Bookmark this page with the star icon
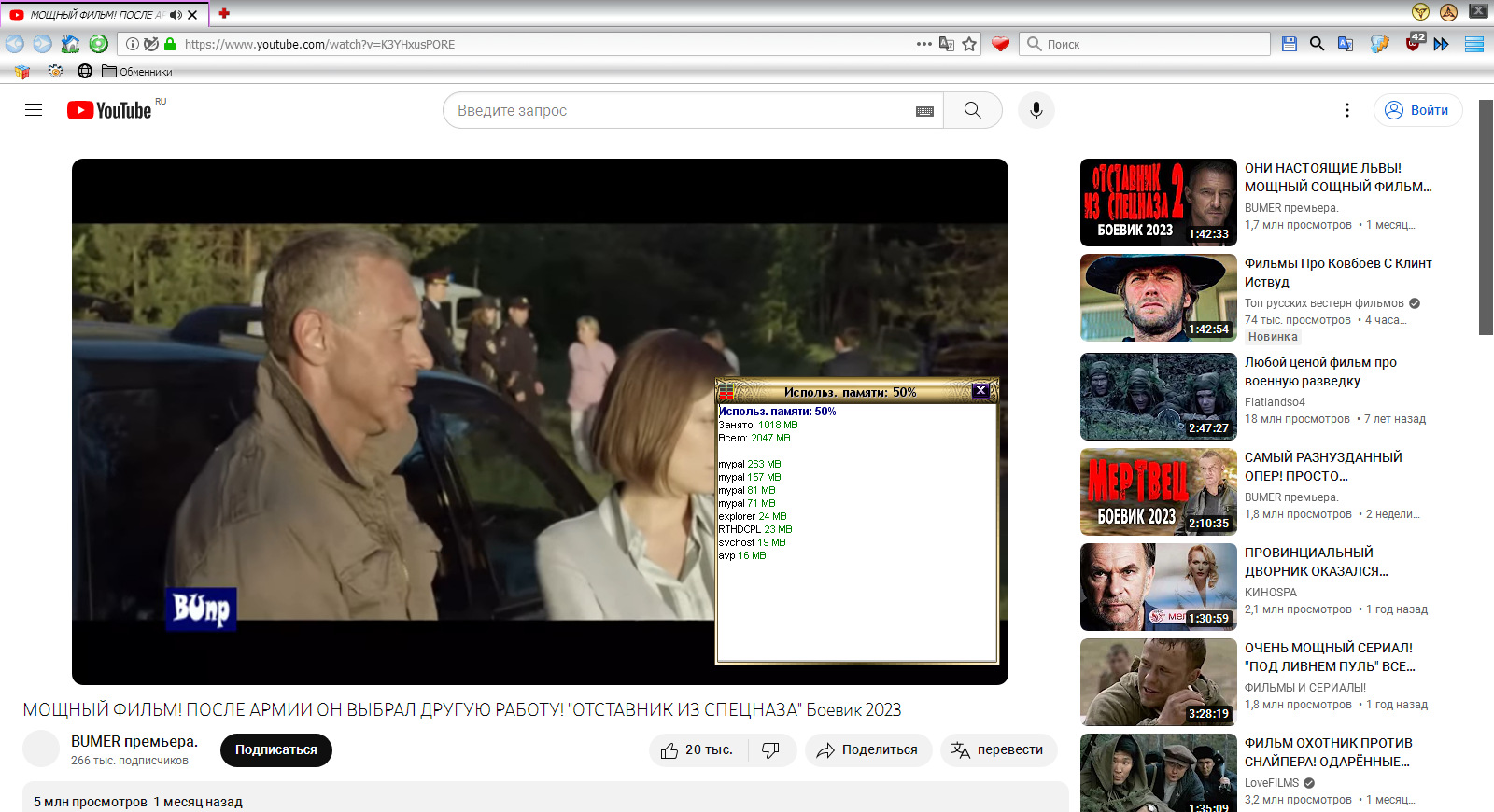The image size is (1494, 812). click(969, 44)
